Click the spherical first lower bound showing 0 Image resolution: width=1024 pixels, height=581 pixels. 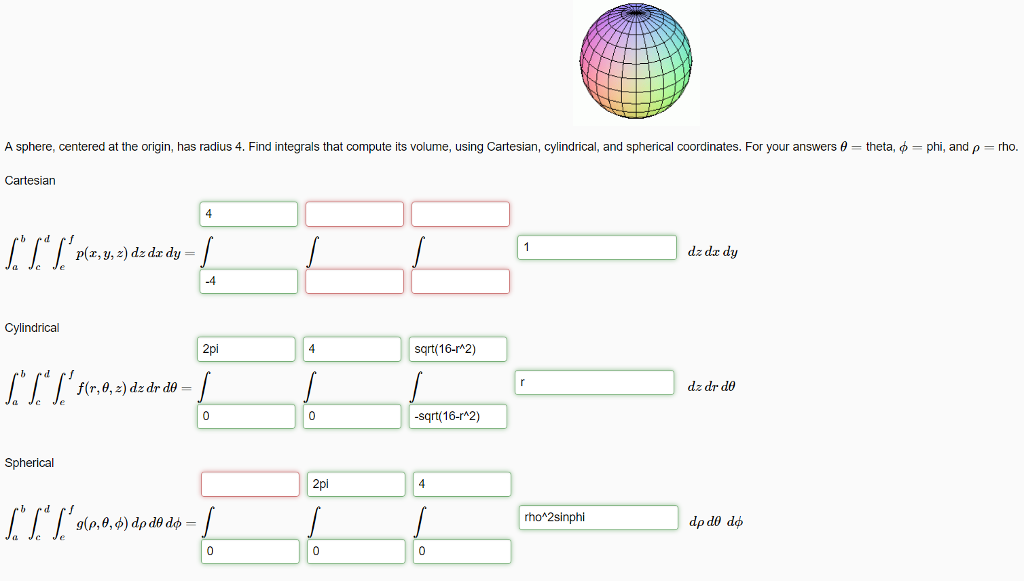[x=250, y=551]
